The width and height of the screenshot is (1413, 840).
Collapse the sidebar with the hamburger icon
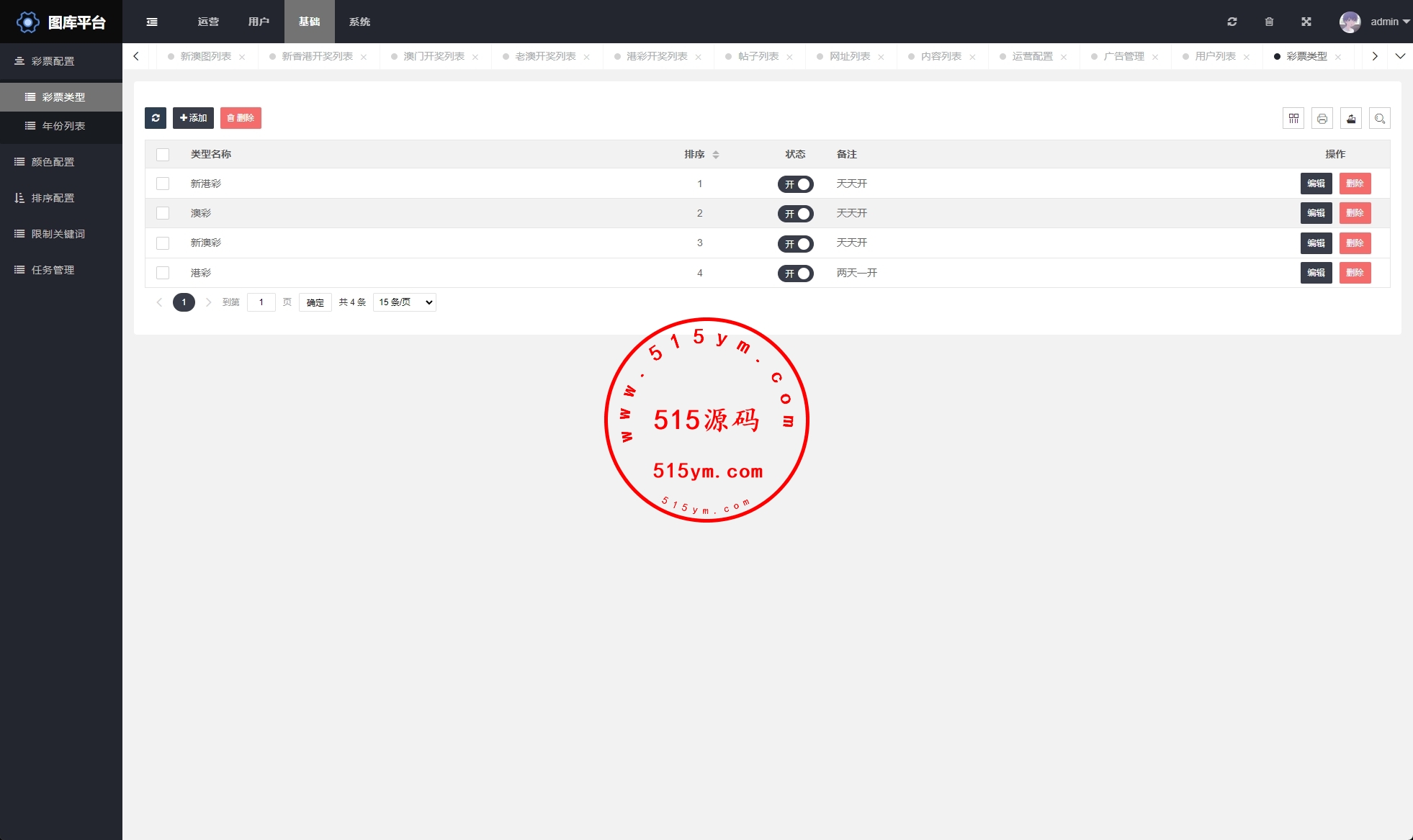(152, 22)
